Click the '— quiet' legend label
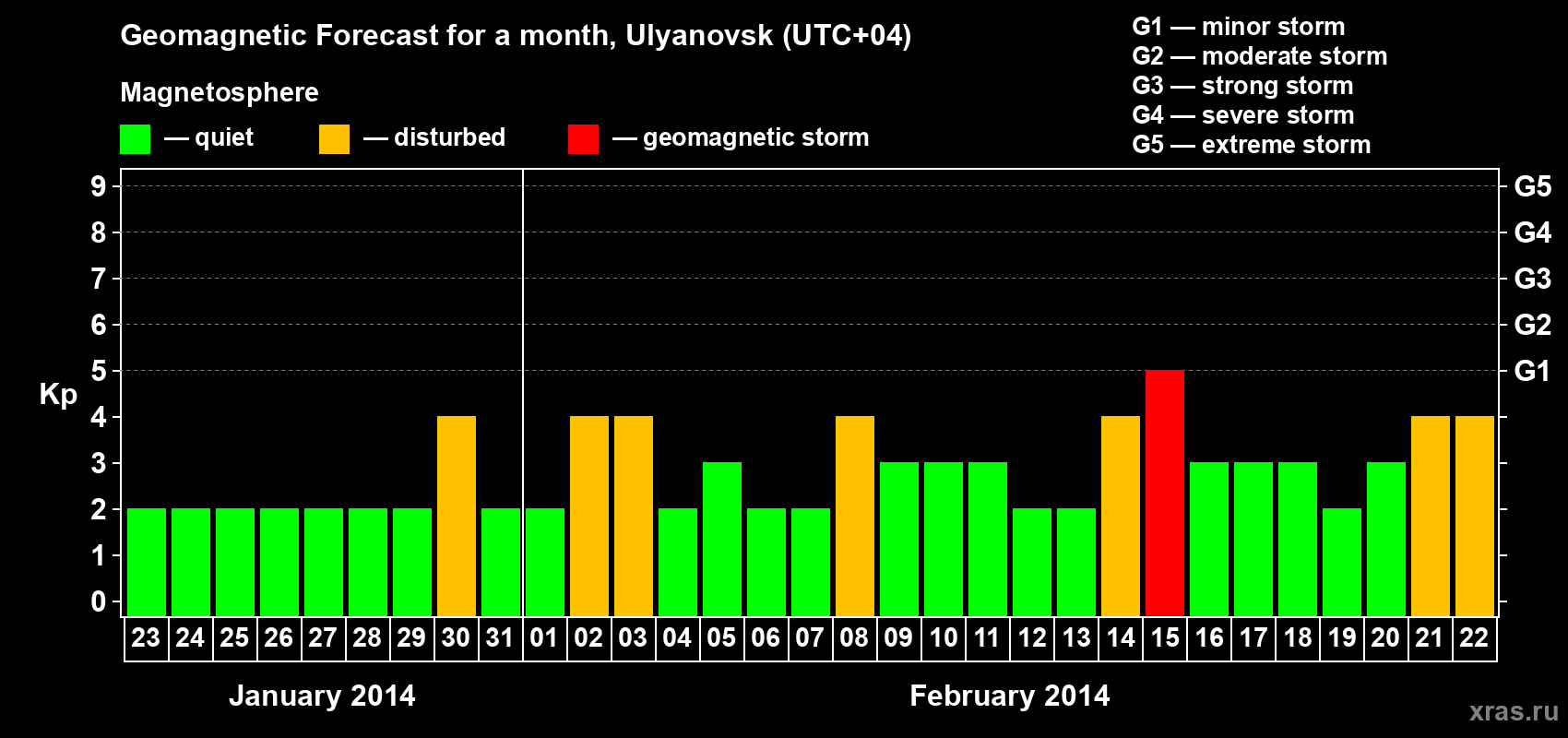Viewport: 1568px width, 738px height. point(209,137)
